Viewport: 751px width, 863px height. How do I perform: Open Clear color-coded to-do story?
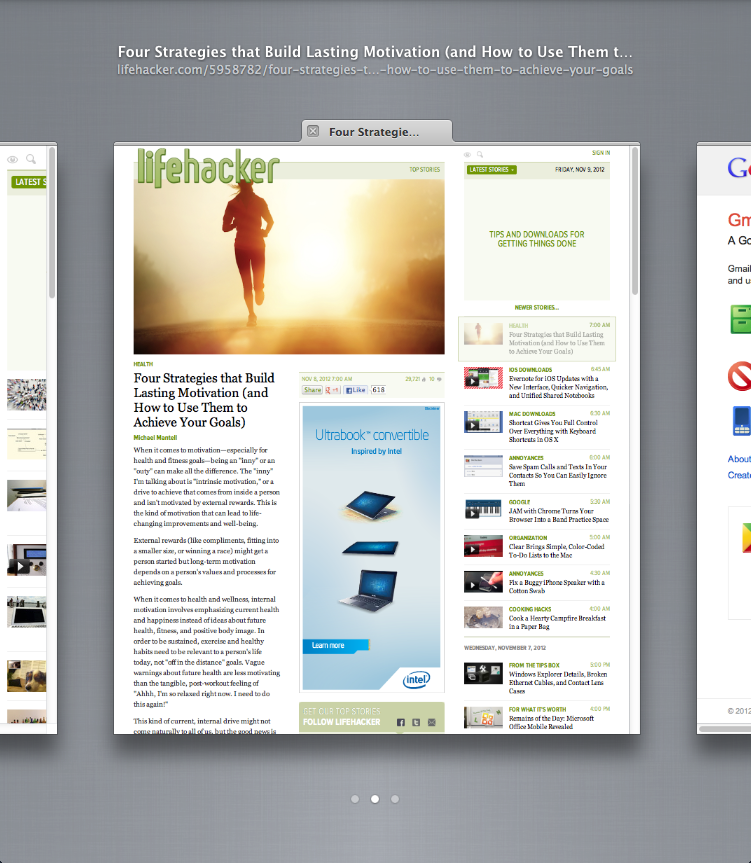point(556,551)
